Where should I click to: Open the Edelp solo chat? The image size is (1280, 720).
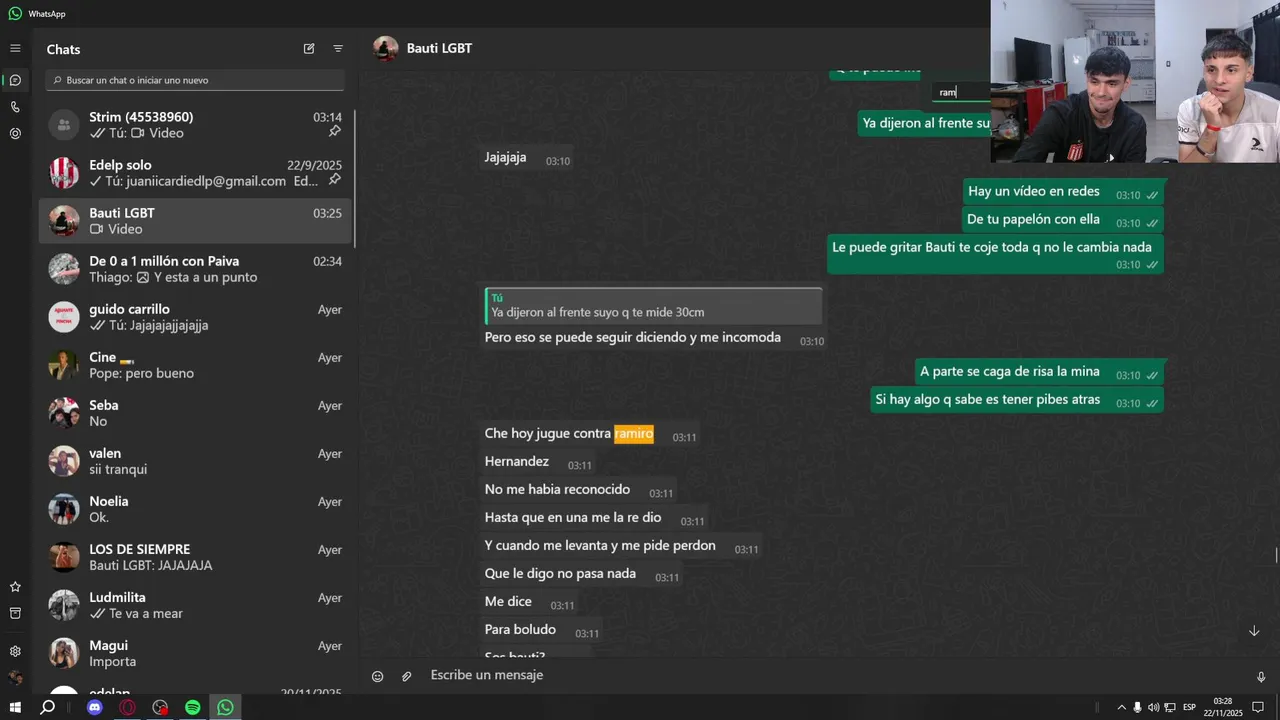196,173
